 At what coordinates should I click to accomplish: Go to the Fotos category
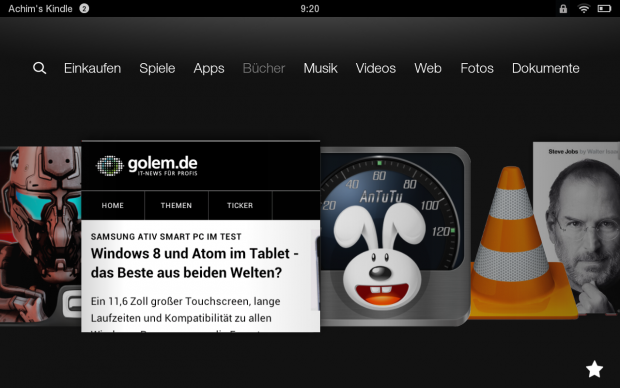click(477, 68)
